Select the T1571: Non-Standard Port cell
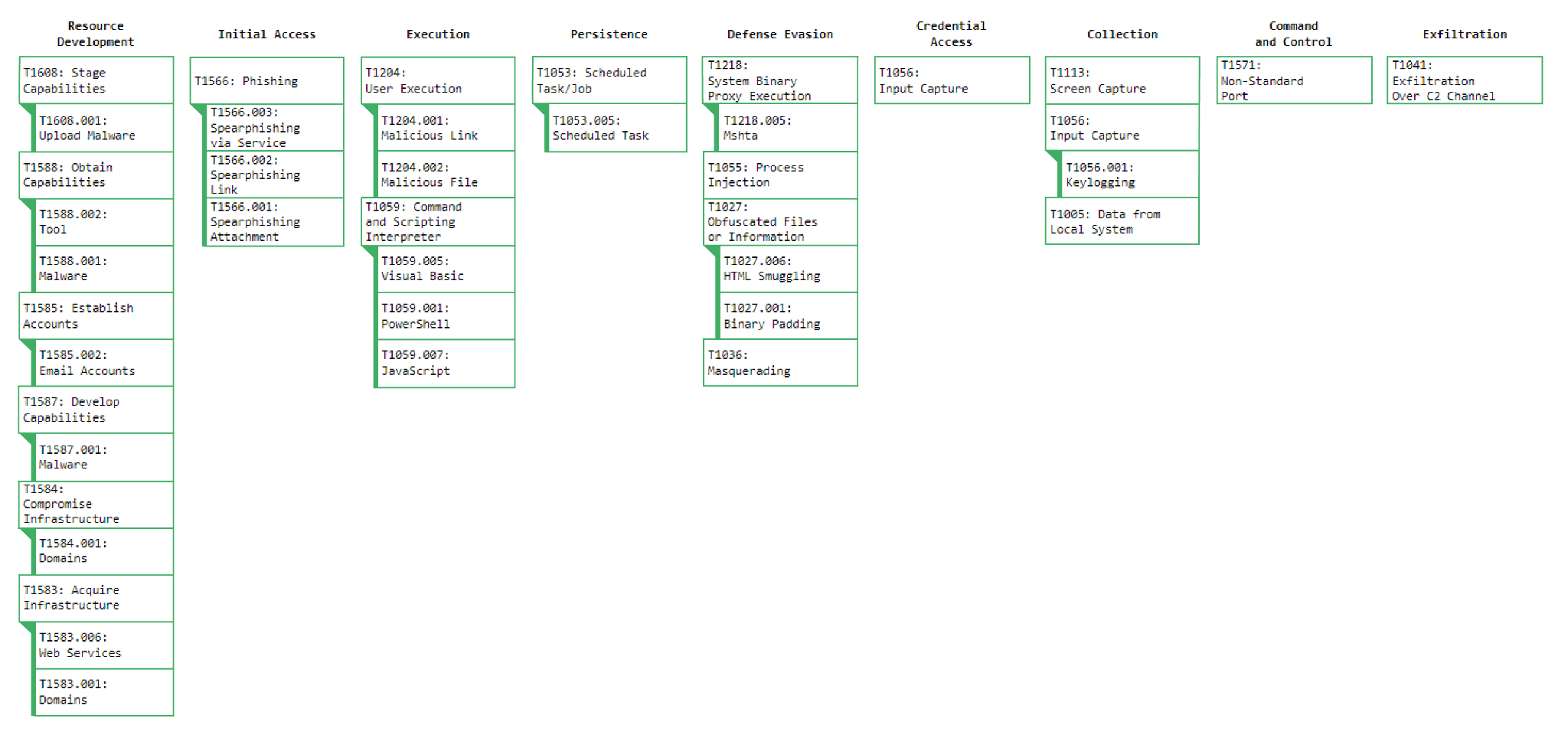This screenshot has height=751, width=1568. tap(1294, 80)
